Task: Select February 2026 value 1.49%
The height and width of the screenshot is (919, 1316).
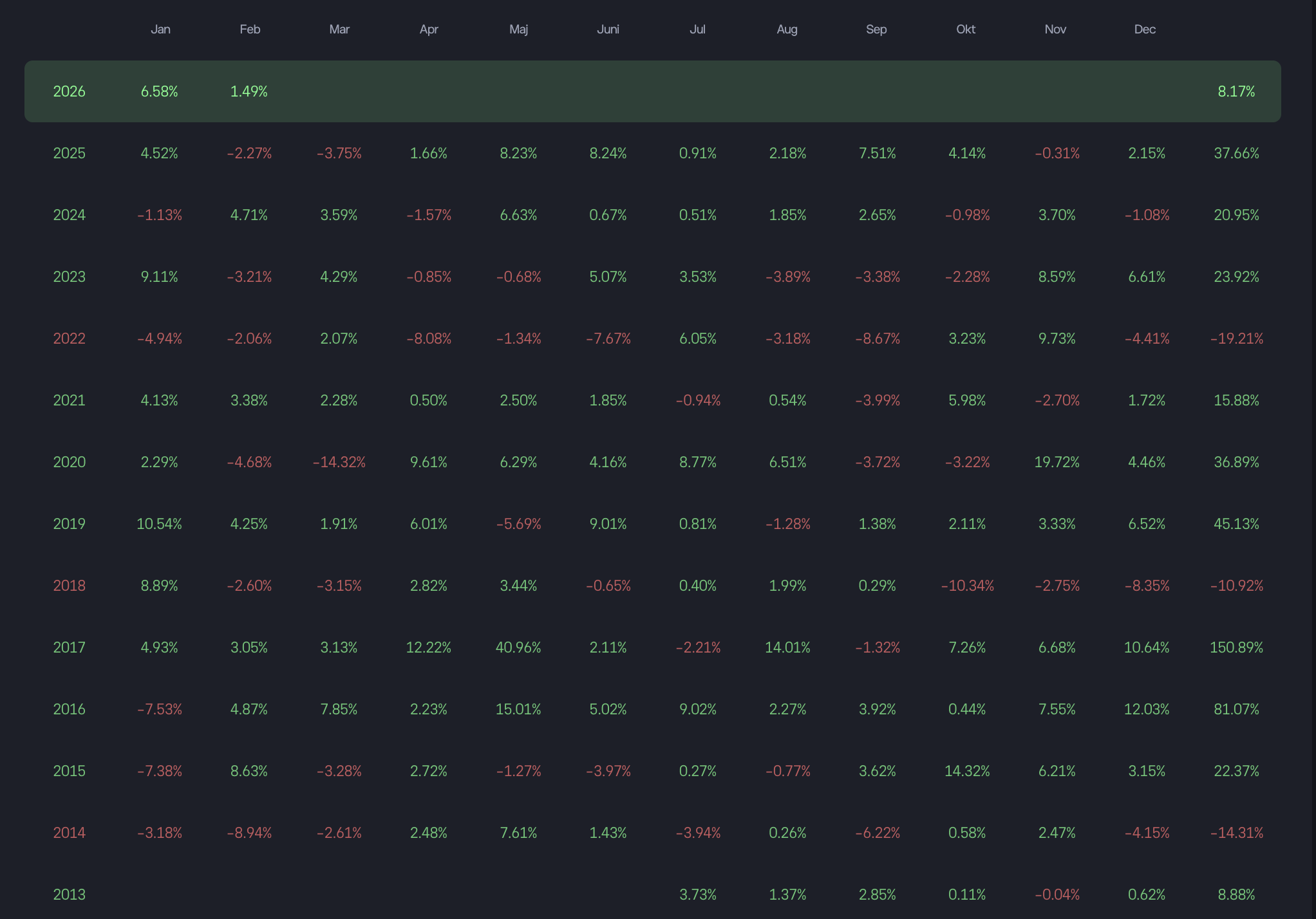Action: [249, 91]
